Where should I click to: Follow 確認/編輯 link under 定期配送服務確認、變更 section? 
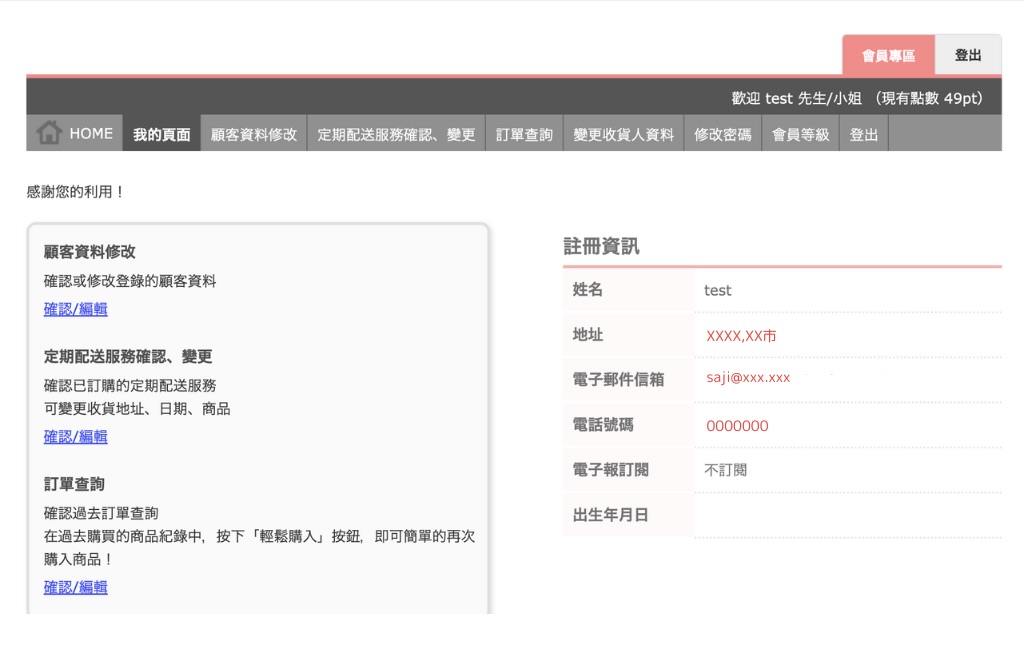point(76,436)
